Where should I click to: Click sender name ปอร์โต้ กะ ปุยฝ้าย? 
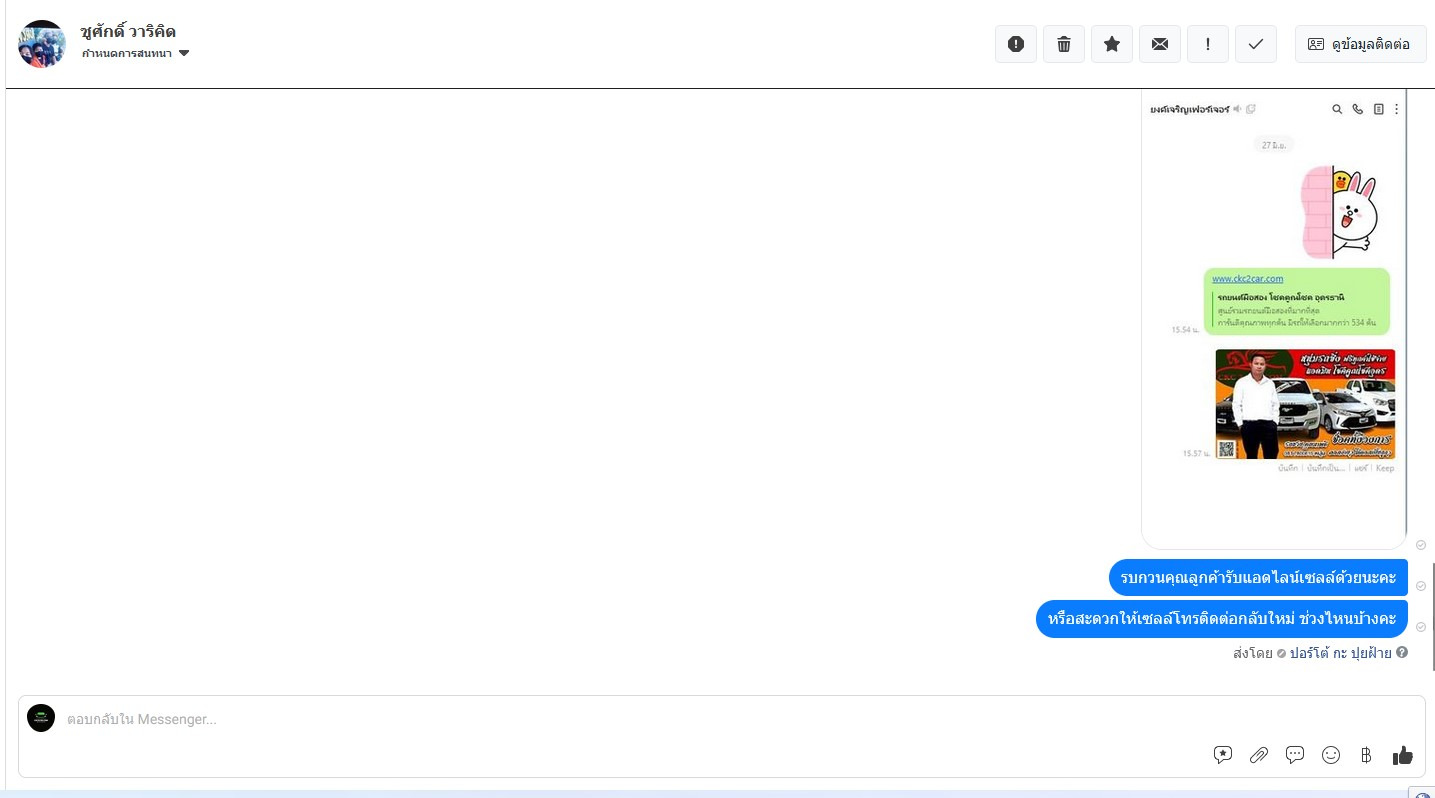pos(1340,653)
